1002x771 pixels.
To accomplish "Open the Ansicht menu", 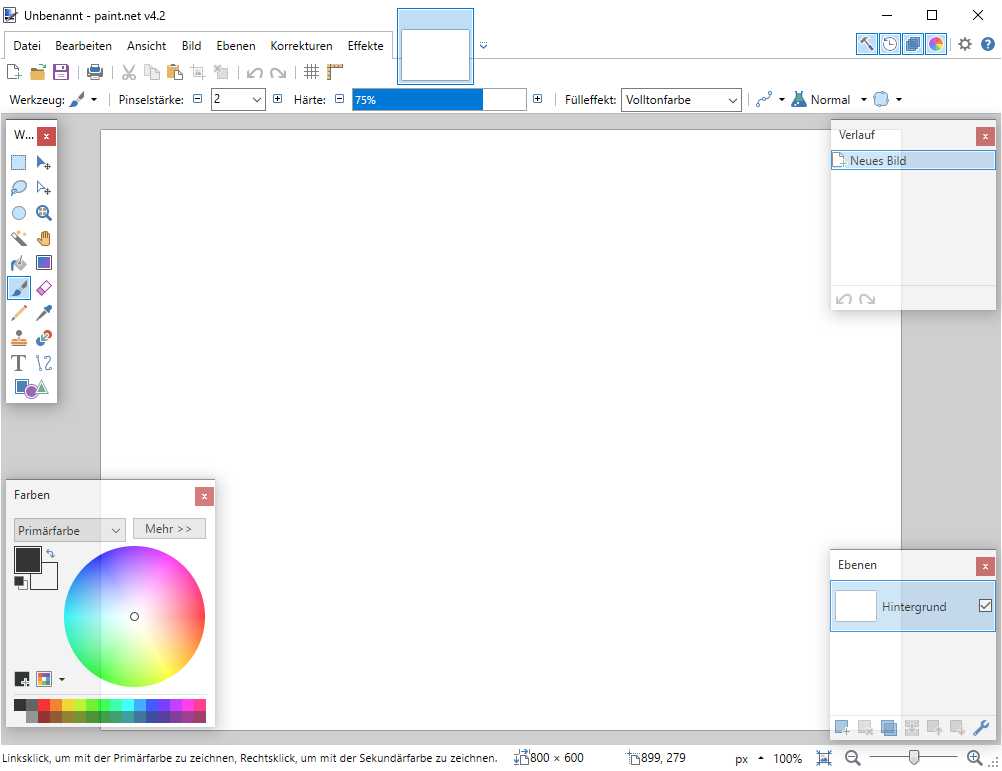I will coord(146,46).
